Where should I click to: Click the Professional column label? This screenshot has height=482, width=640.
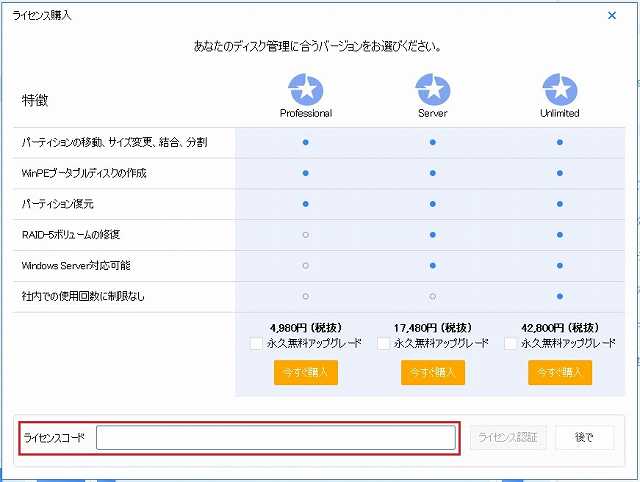(x=306, y=113)
